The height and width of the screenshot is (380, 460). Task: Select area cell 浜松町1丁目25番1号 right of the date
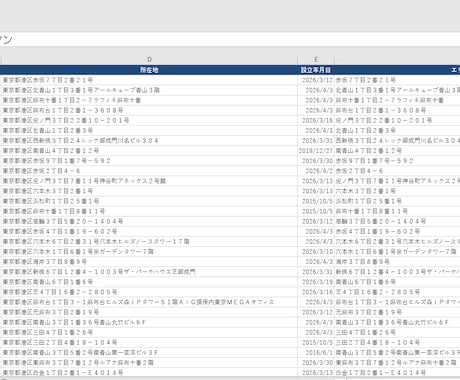tap(397, 201)
